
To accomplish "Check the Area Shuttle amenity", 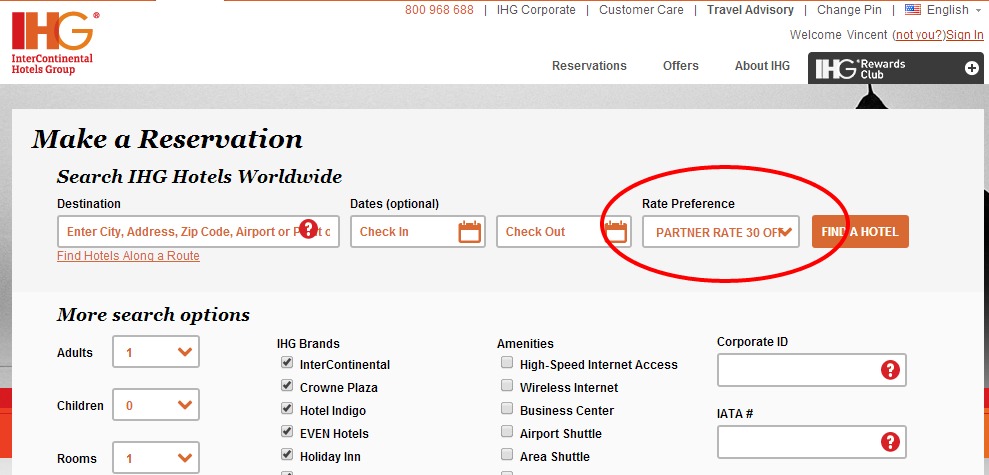I will (x=506, y=454).
